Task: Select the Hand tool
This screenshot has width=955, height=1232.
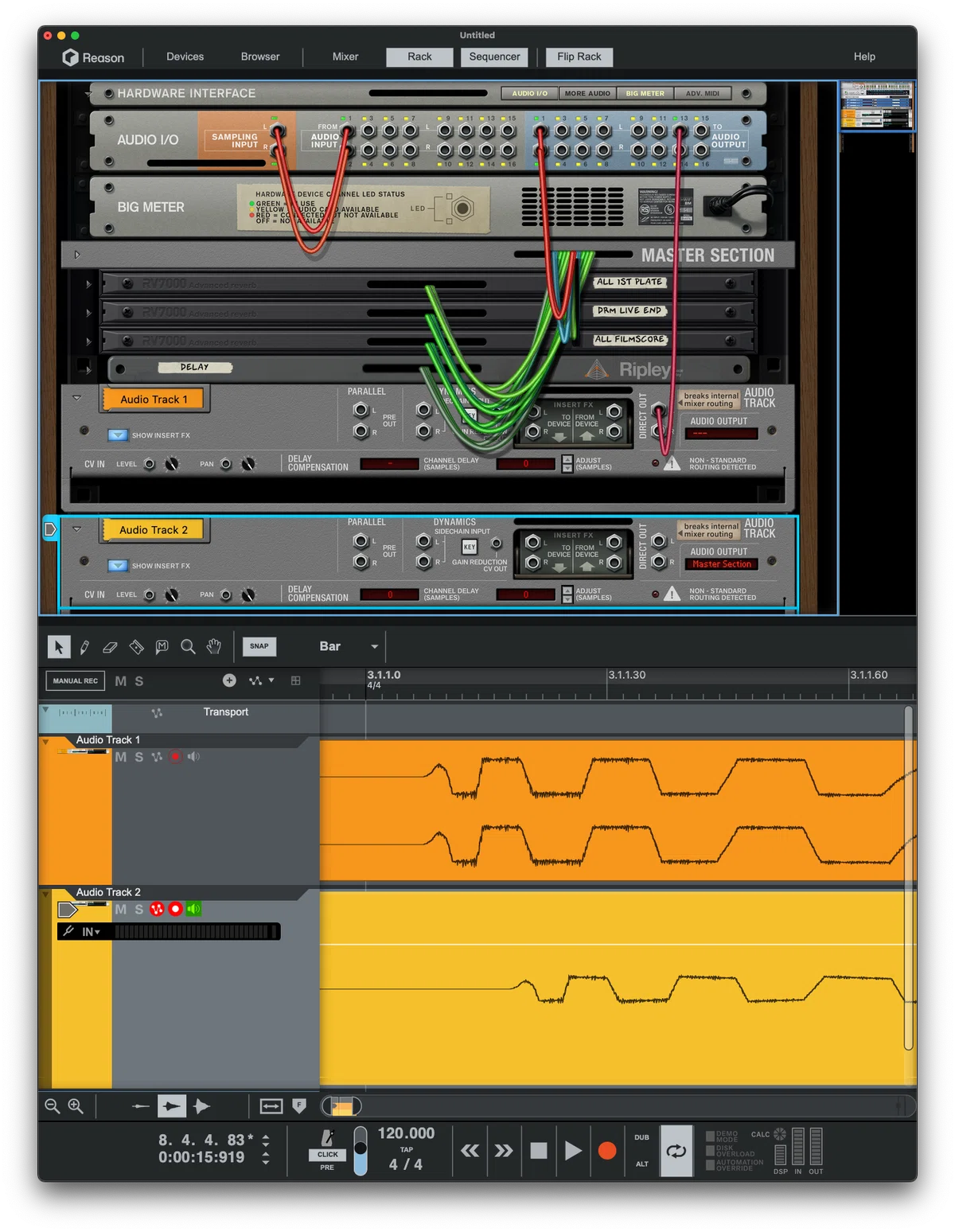Action: [213, 646]
